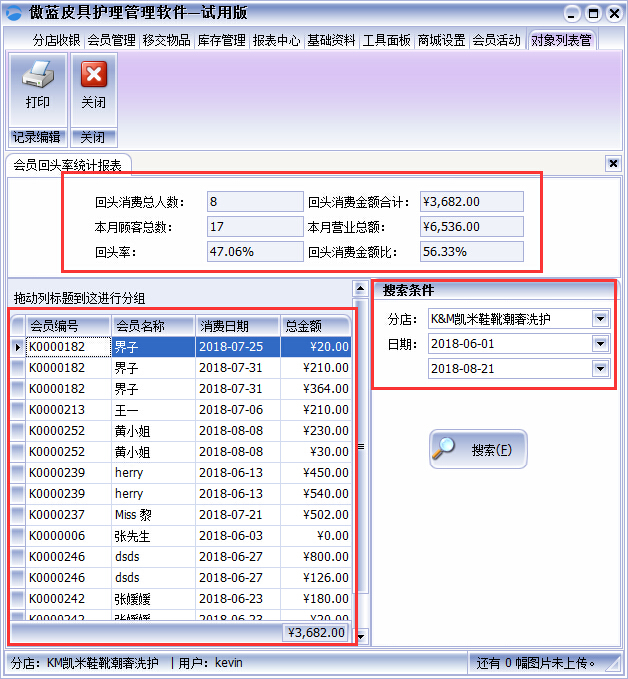Open the 库存管理 menu tab
The height and width of the screenshot is (679, 628).
221,41
